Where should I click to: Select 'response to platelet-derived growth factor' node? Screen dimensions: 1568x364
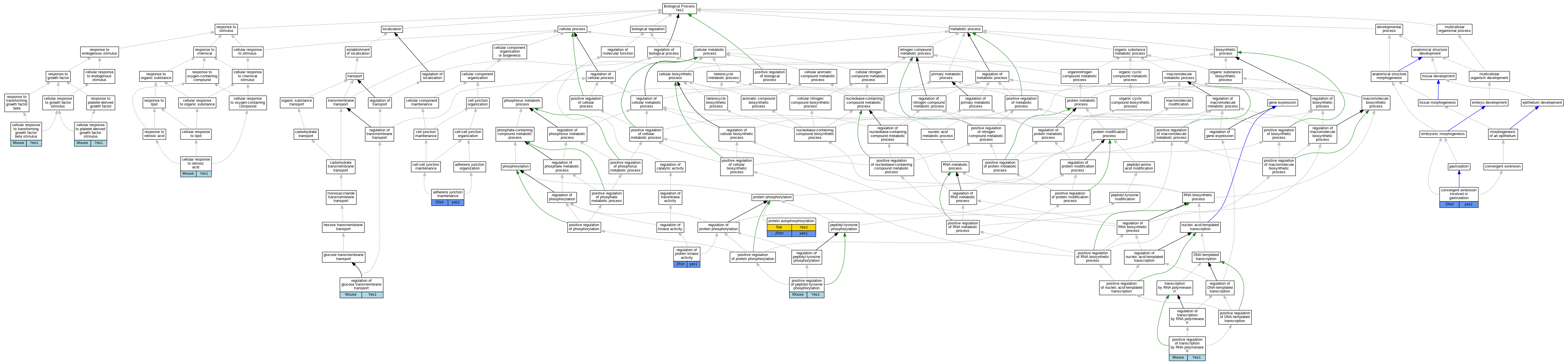click(x=100, y=102)
